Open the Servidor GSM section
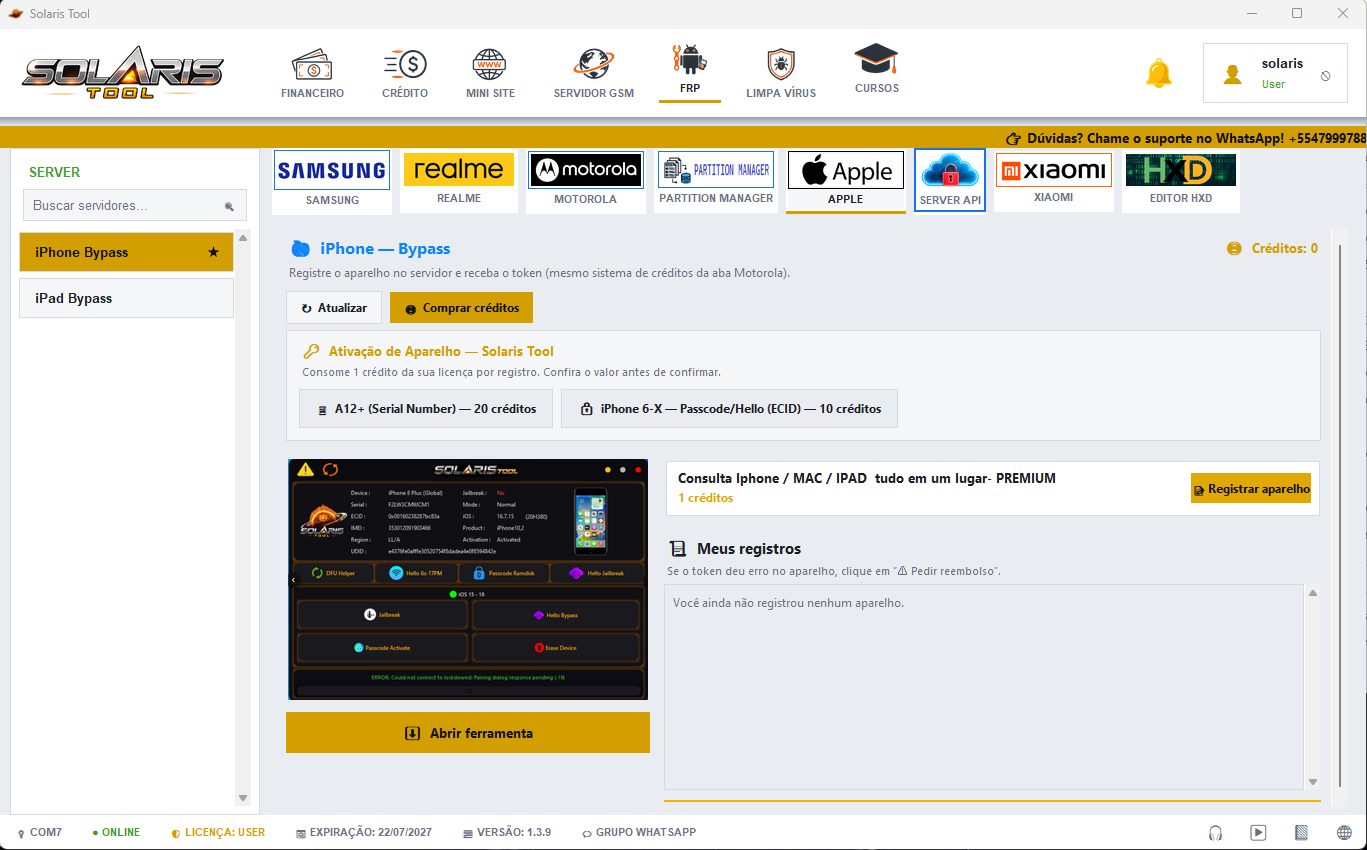 pyautogui.click(x=594, y=74)
